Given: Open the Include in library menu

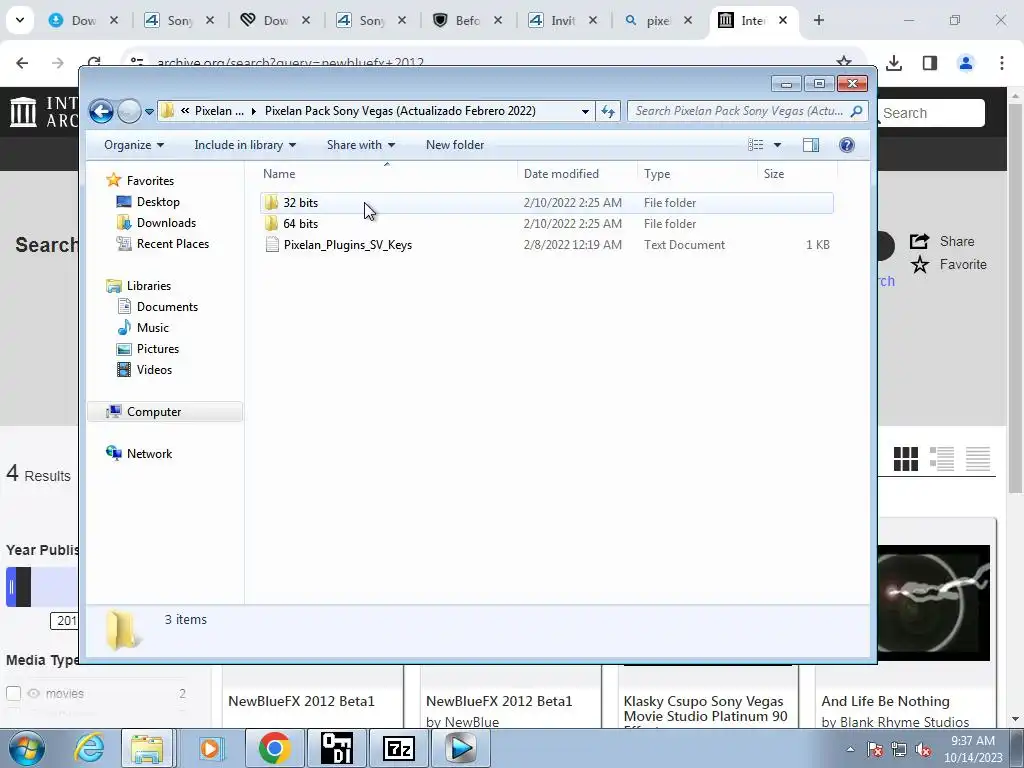Looking at the screenshot, I should coord(245,145).
